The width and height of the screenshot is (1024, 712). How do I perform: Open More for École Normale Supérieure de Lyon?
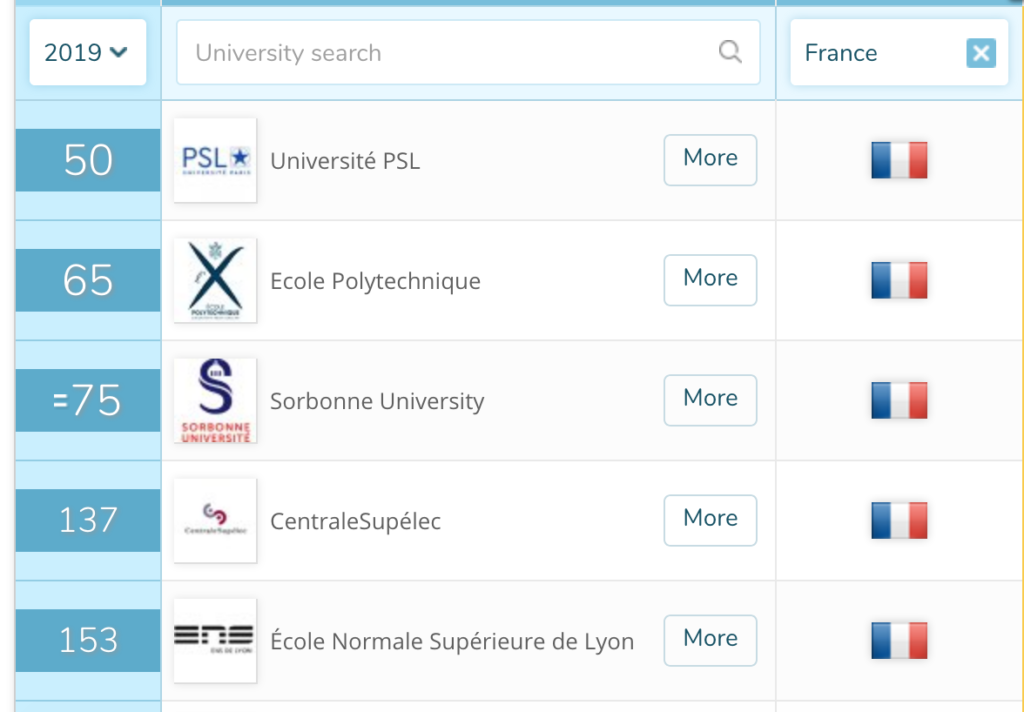(x=711, y=641)
